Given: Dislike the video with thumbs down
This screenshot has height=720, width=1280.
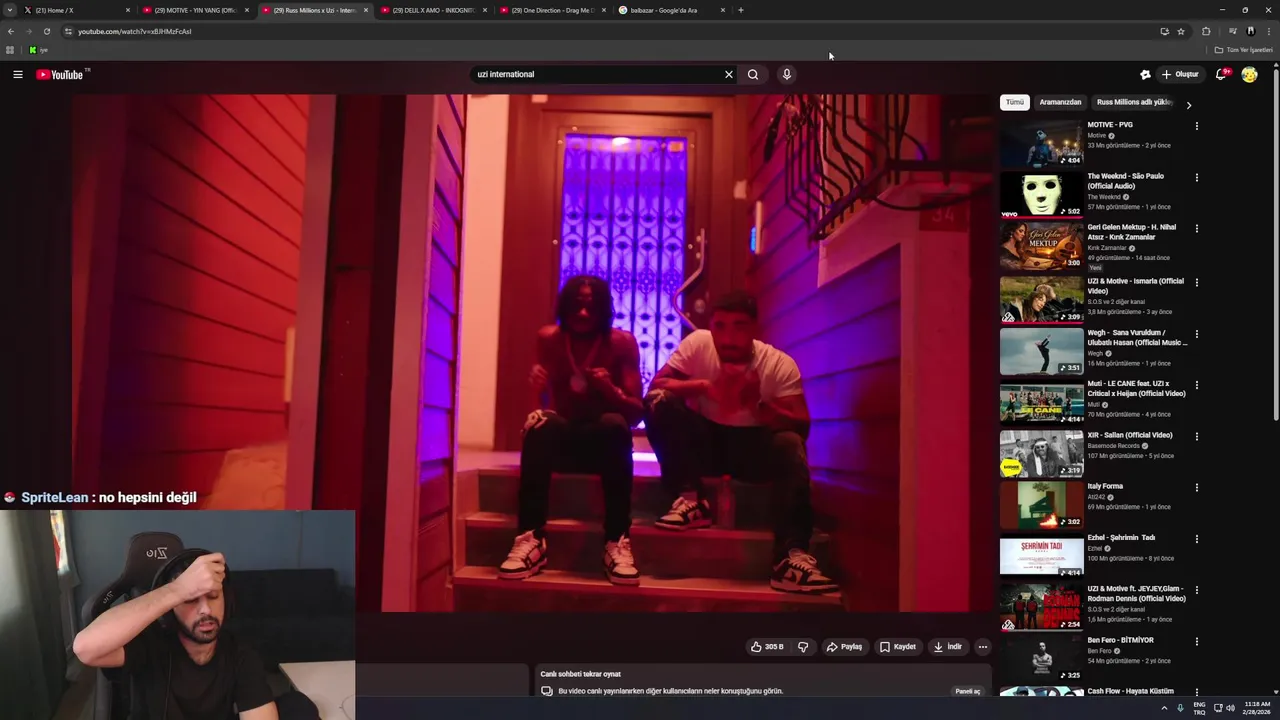Looking at the screenshot, I should (802, 647).
